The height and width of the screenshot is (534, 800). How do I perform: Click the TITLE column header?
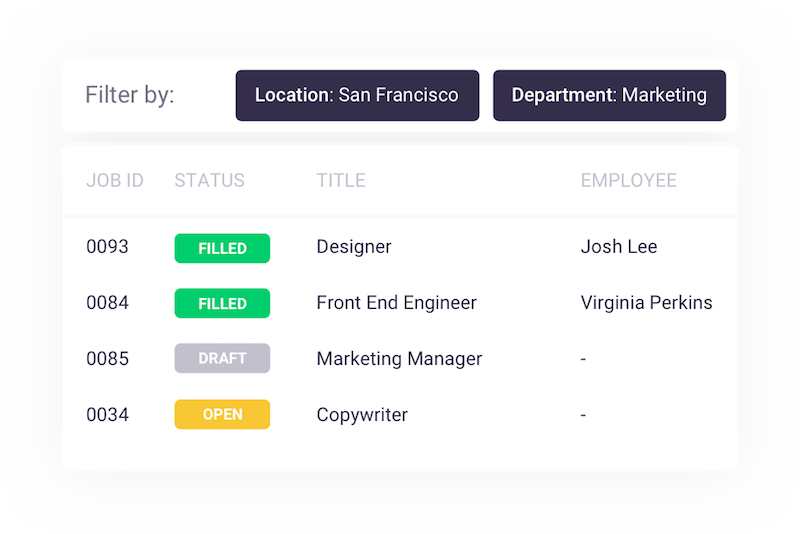click(x=341, y=181)
